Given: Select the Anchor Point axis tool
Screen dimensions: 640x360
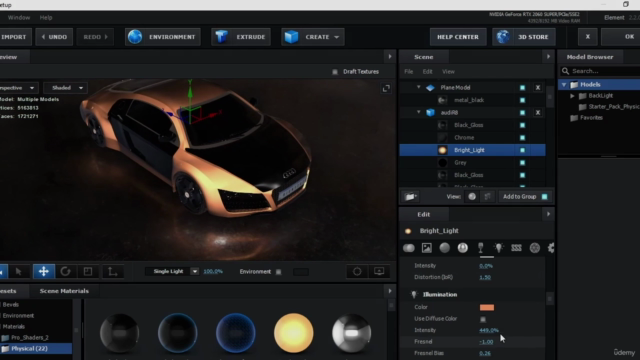Looking at the screenshot, I should pyautogui.click(x=112, y=271).
